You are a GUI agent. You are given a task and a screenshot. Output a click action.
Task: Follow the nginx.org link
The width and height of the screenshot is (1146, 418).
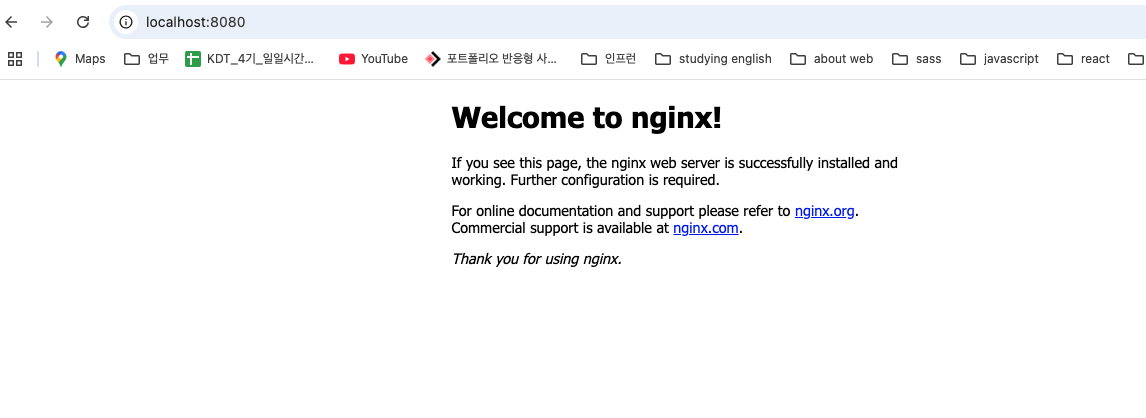[824, 211]
